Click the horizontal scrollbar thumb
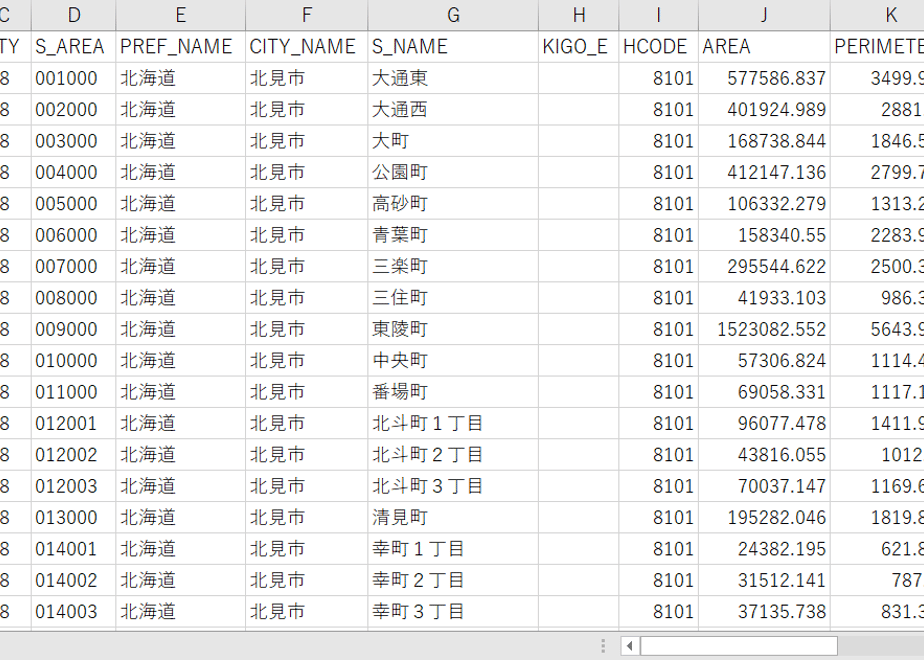Image resolution: width=924 pixels, height=660 pixels. (x=739, y=646)
